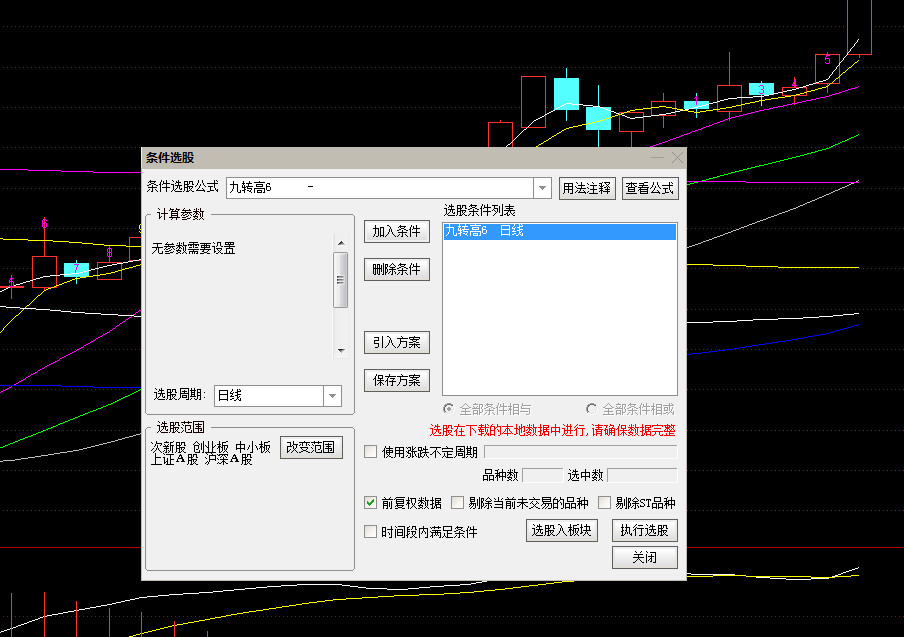Minimize the 条件选股 dialog
The width and height of the screenshot is (904, 637).
[657, 157]
